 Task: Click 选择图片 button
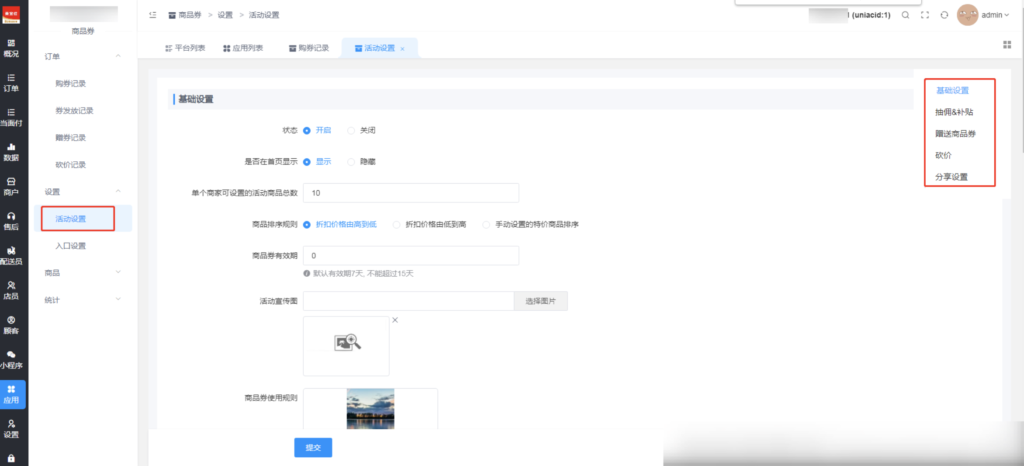coord(541,301)
